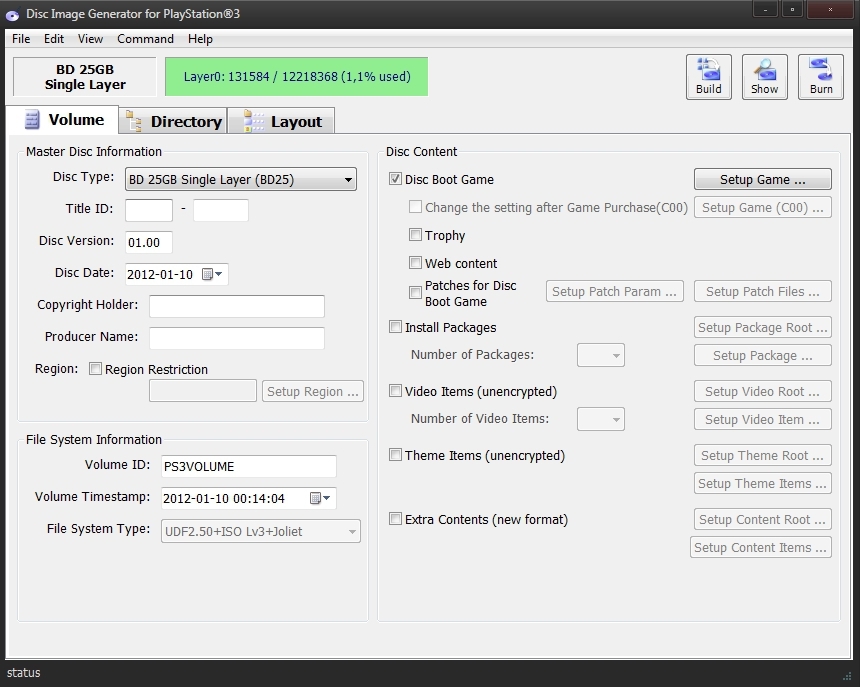Click Setup Video Item ... button
The image size is (860, 687).
coord(762,419)
